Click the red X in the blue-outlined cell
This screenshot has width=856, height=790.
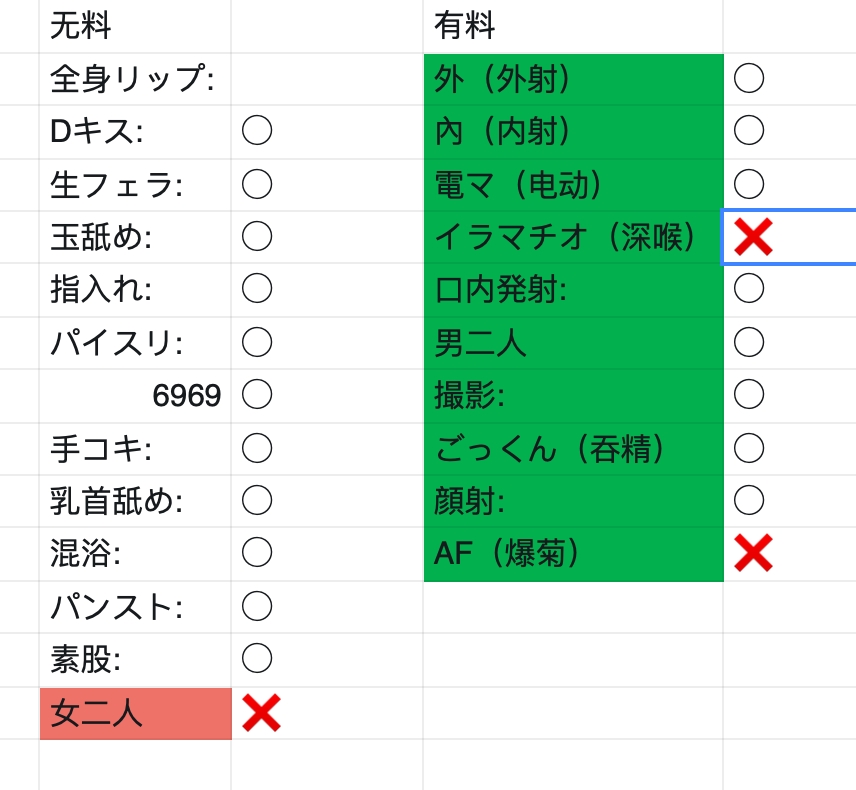[753, 237]
